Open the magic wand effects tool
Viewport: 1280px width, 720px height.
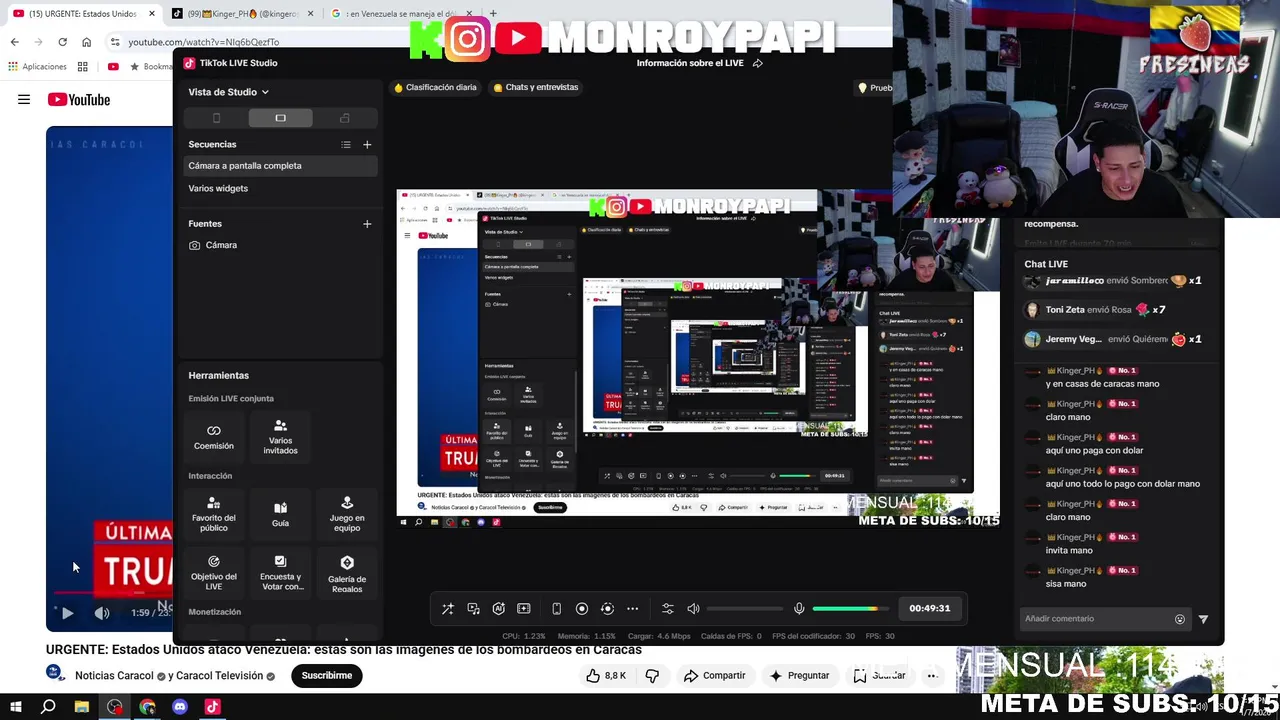[x=447, y=608]
